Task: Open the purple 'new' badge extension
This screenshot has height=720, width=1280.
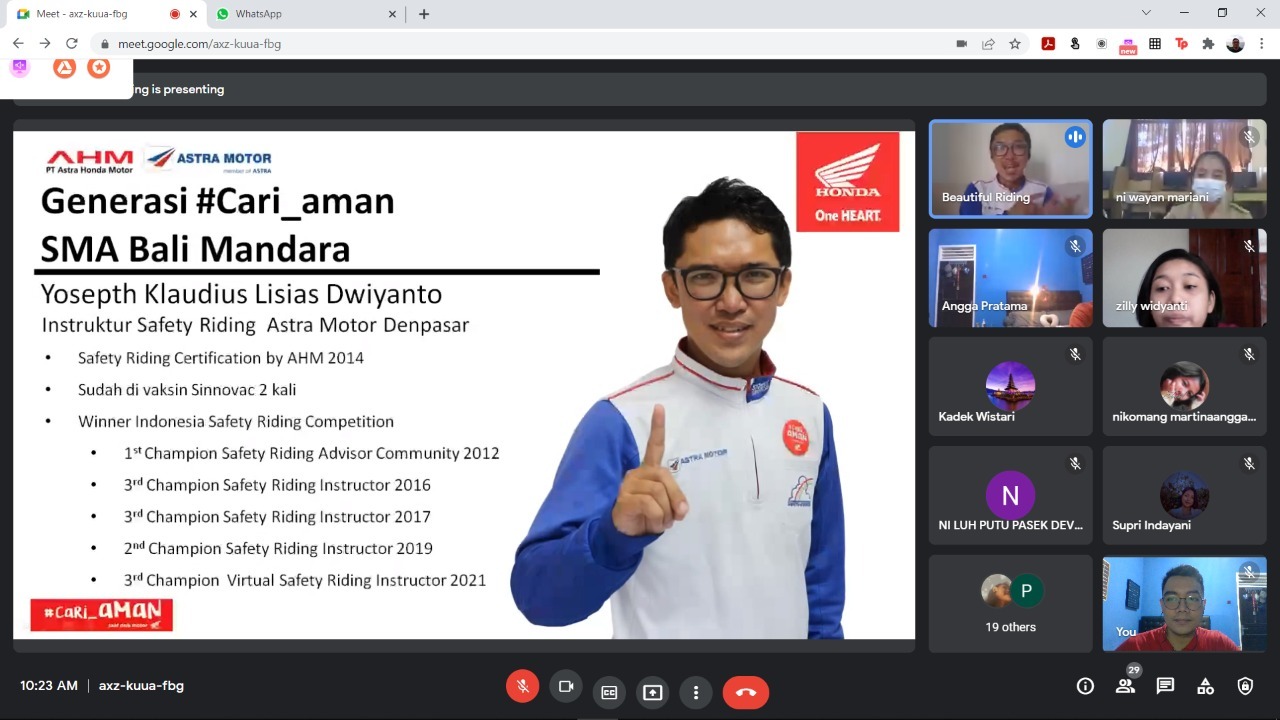Action: [1128, 45]
